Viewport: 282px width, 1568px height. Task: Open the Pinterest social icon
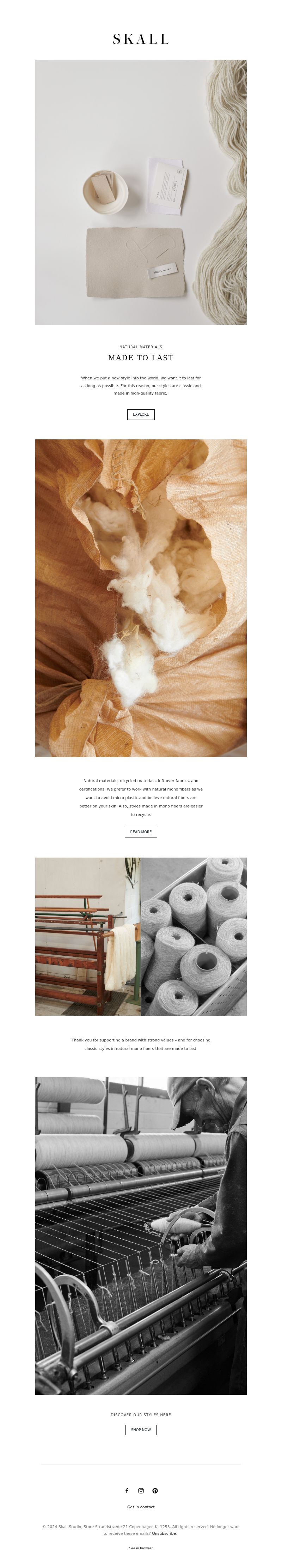click(x=155, y=1491)
